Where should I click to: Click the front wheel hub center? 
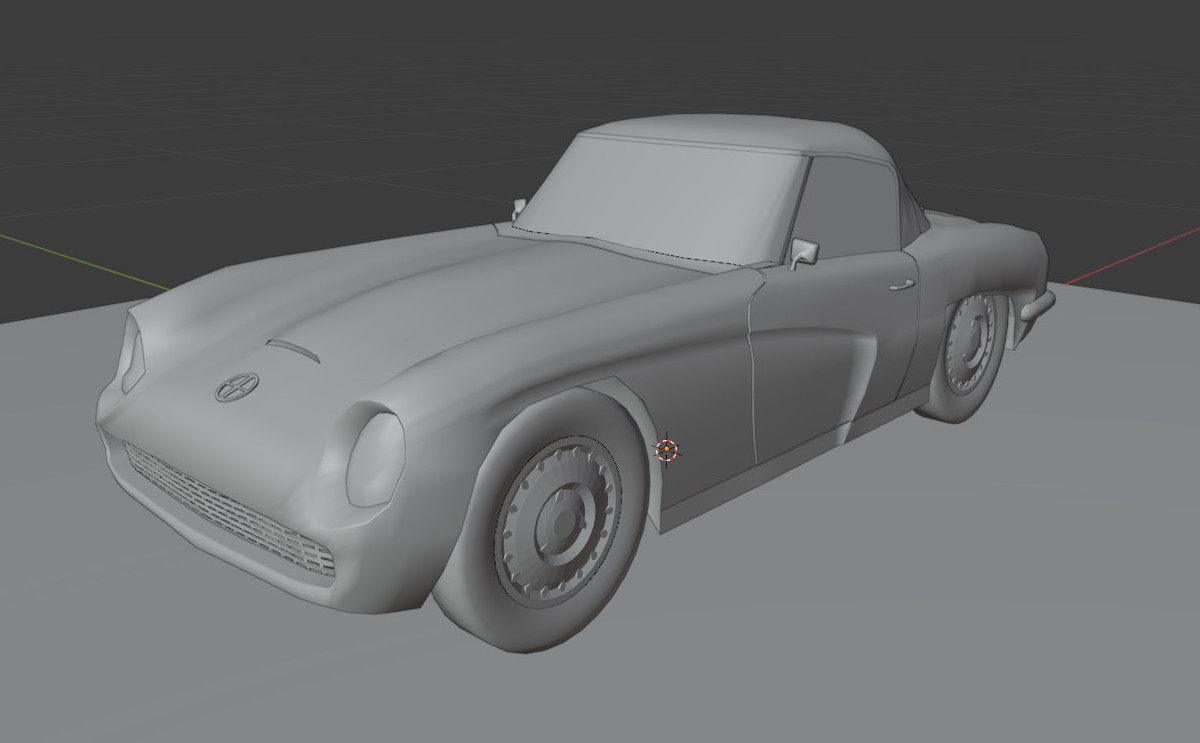click(556, 521)
